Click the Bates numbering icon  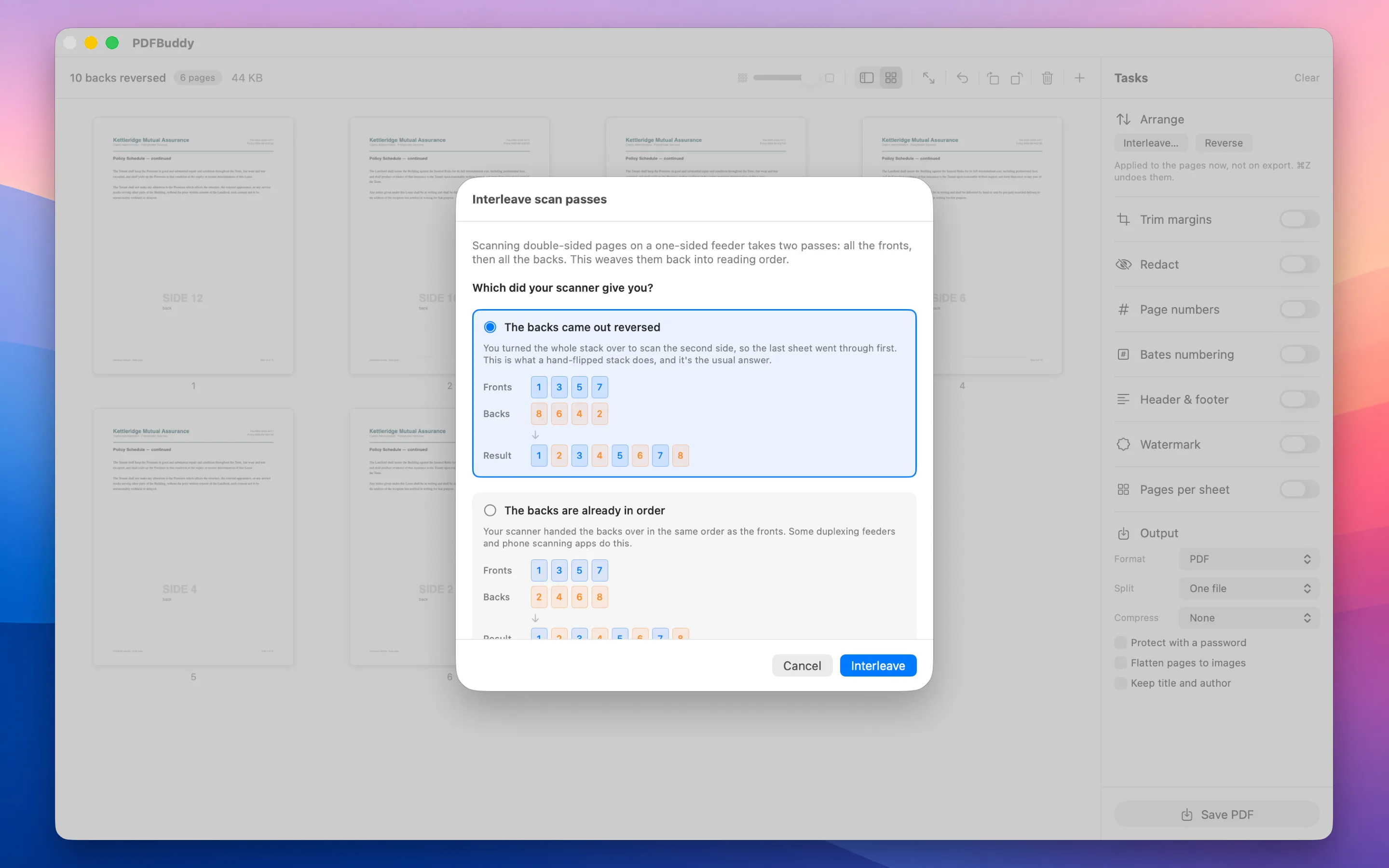tap(1123, 354)
